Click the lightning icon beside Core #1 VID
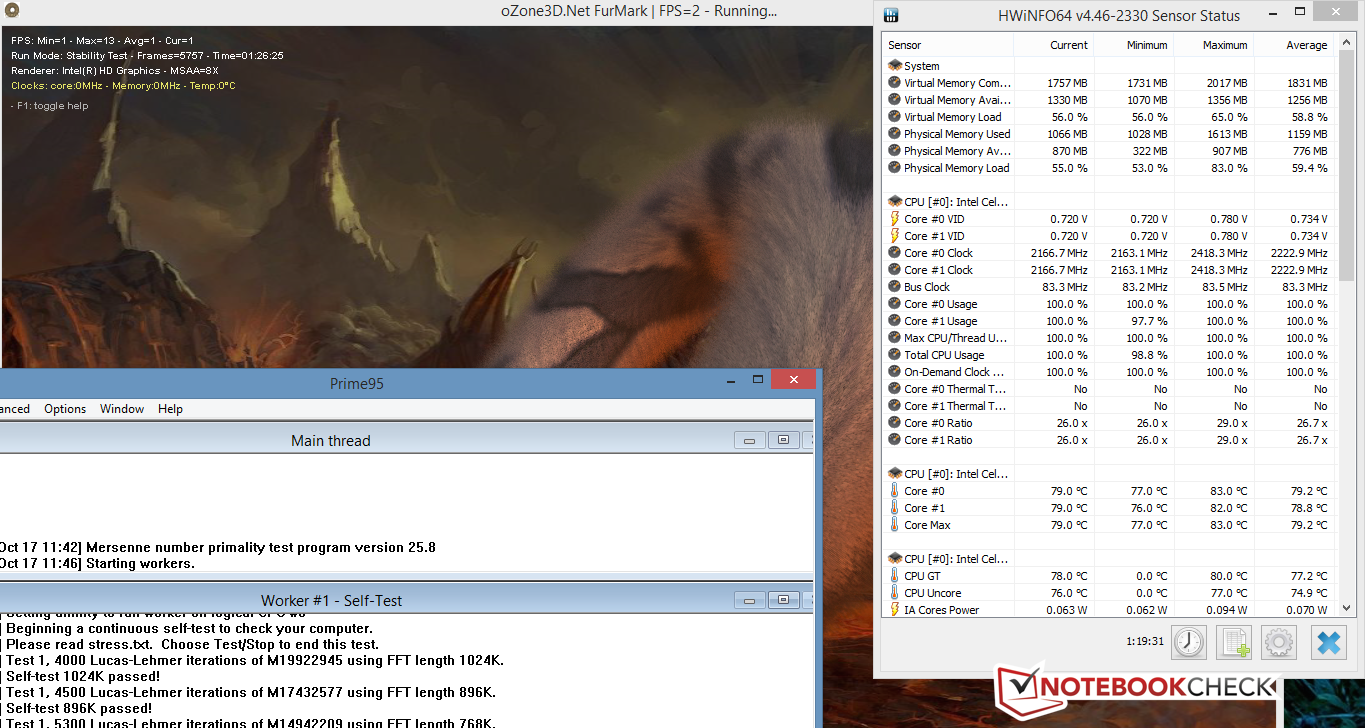This screenshot has height=728, width=1365. (x=894, y=236)
